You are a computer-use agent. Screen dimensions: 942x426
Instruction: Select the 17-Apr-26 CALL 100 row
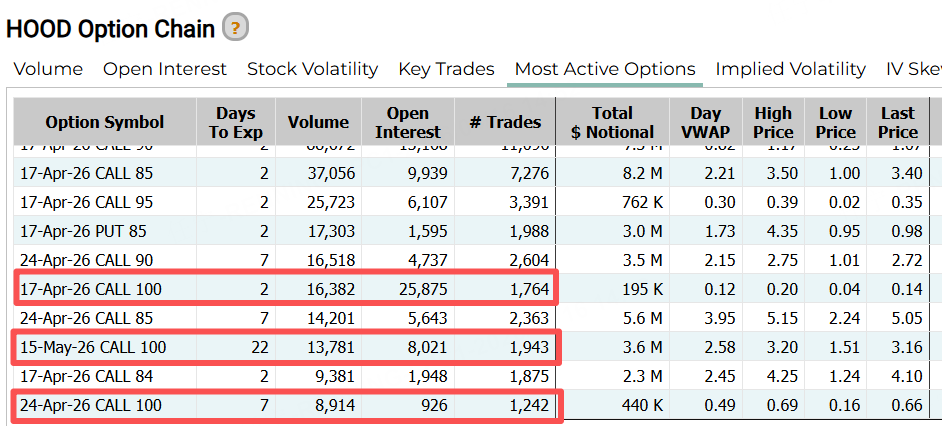click(91, 289)
